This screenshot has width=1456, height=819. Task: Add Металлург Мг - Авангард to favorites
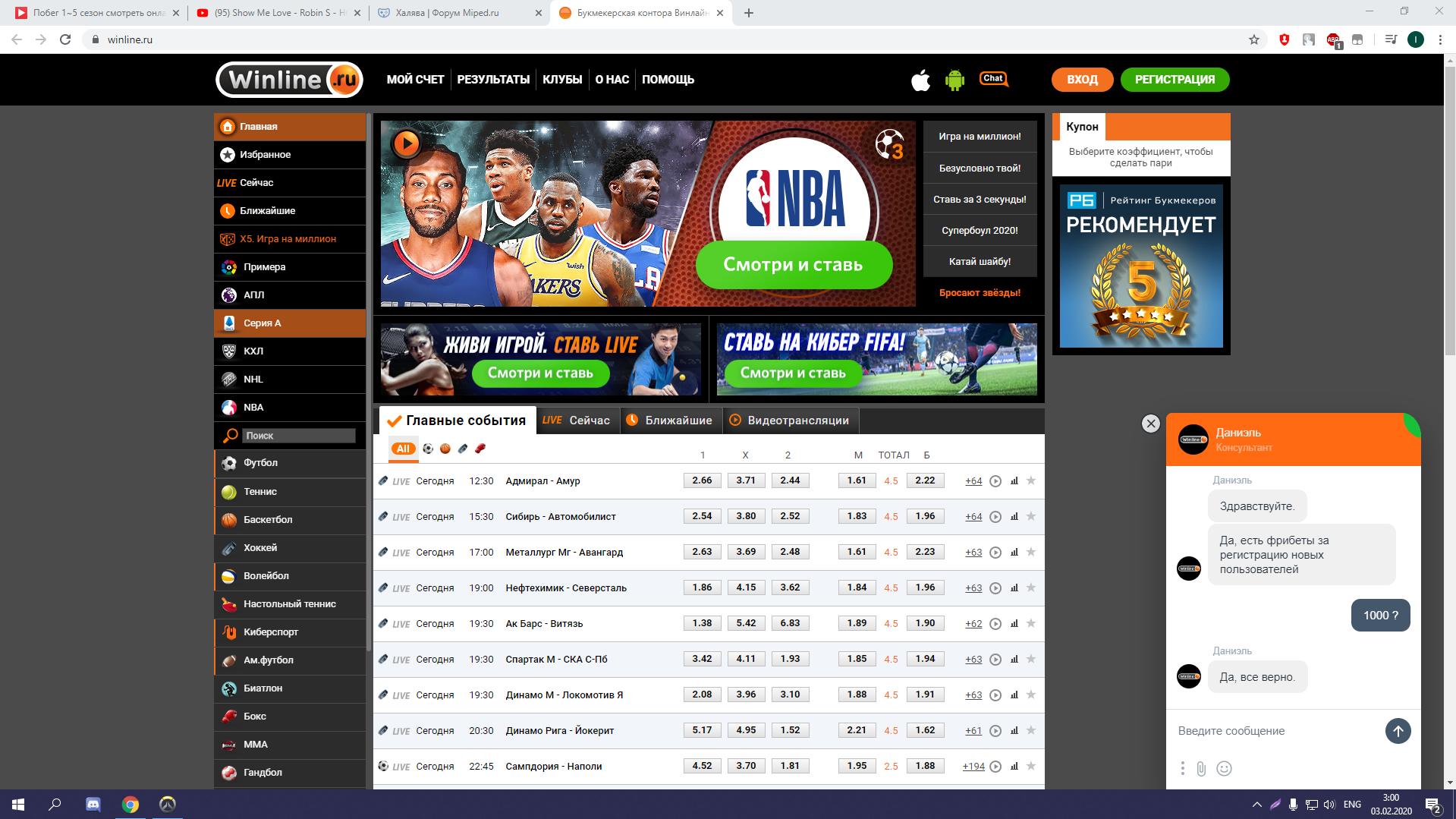(1031, 552)
